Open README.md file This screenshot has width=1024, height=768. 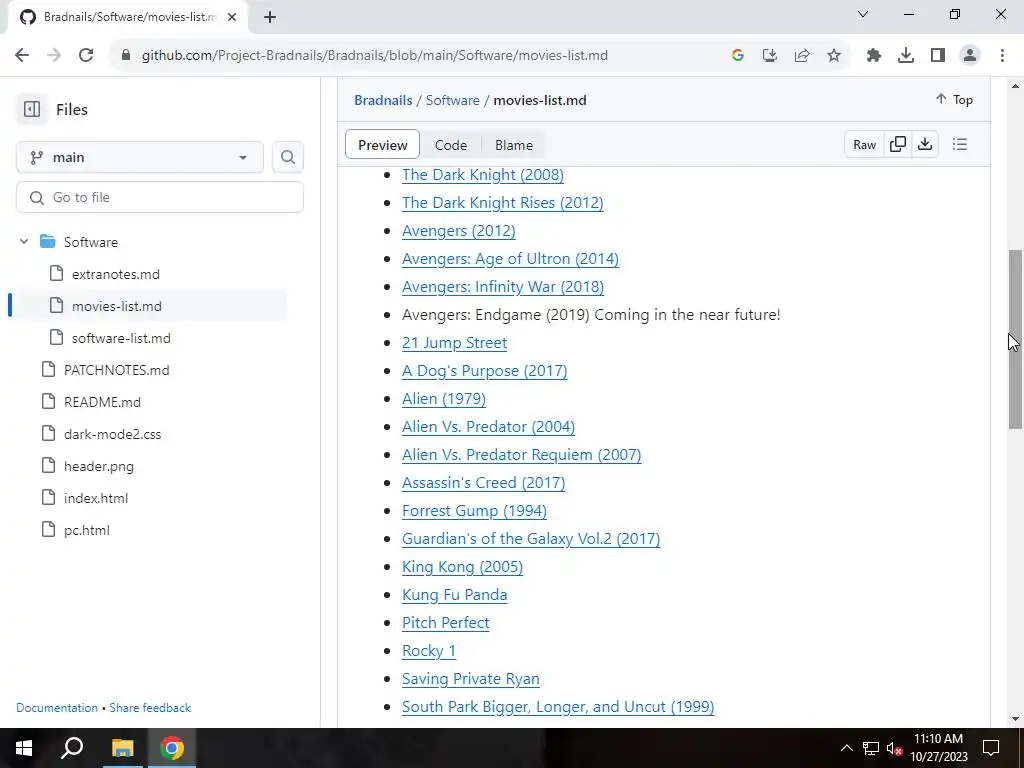click(102, 402)
